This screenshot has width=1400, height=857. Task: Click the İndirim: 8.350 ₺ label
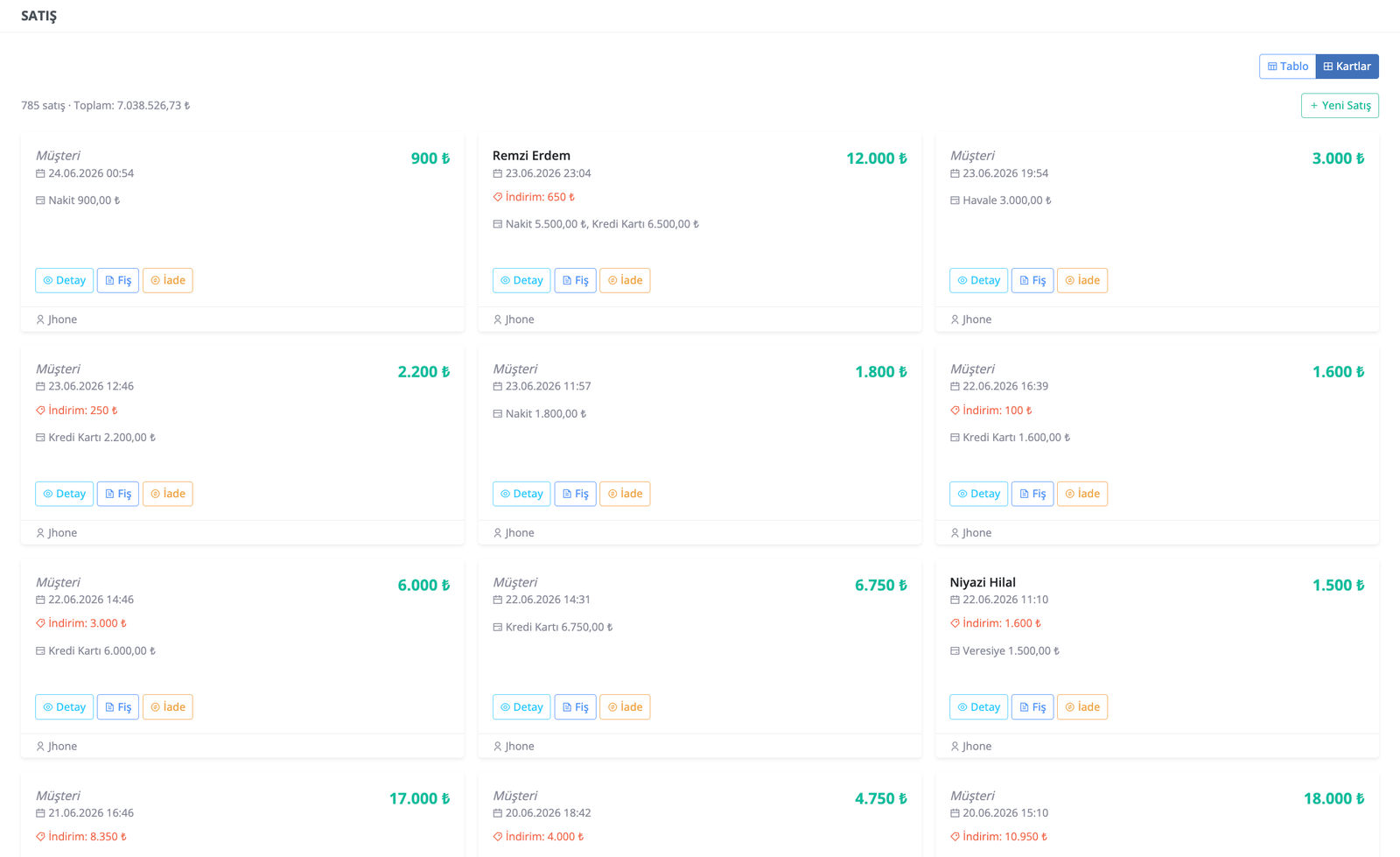(80, 838)
